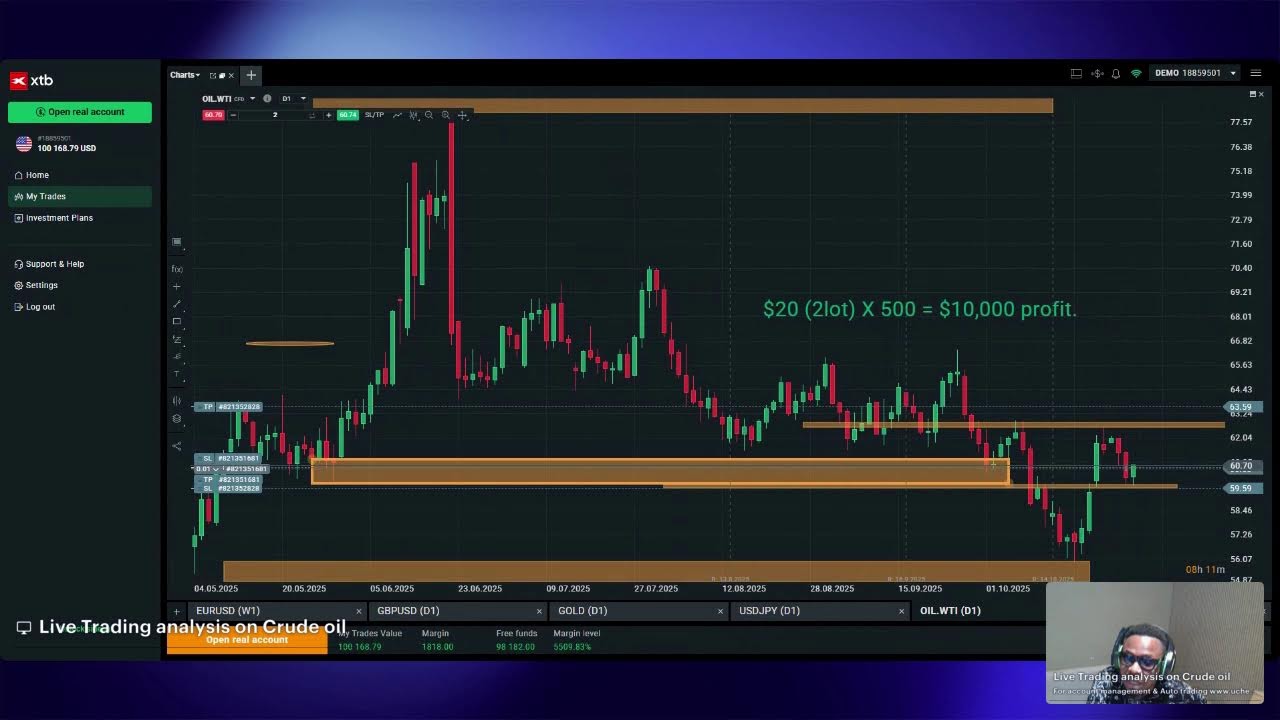
Task: Click the xtb logo
Action: 31,80
